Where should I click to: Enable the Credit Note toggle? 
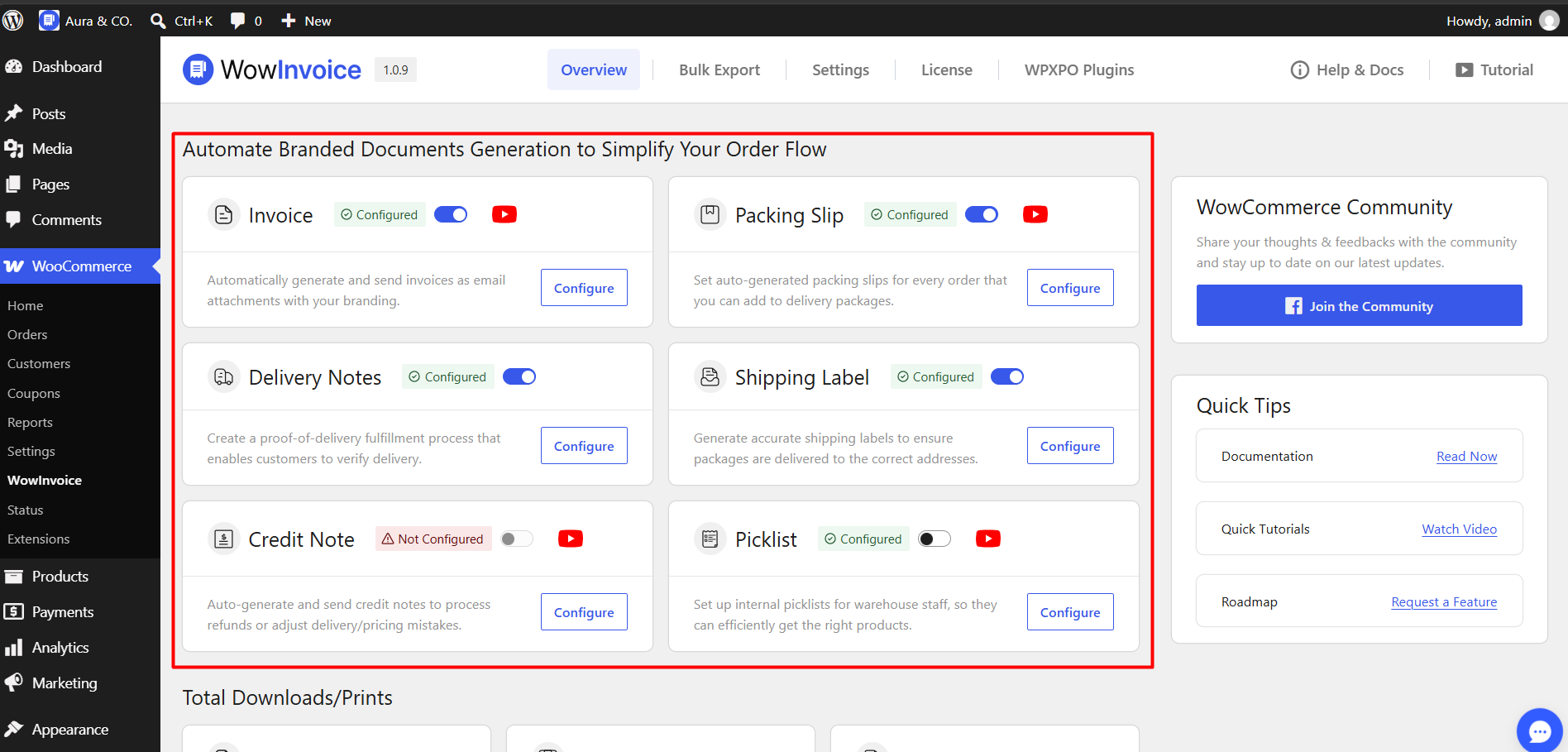517,539
